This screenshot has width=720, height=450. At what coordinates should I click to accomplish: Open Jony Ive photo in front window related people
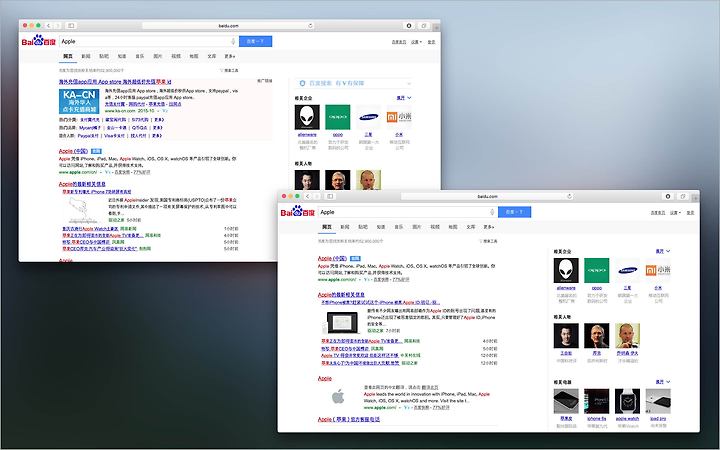pos(627,336)
